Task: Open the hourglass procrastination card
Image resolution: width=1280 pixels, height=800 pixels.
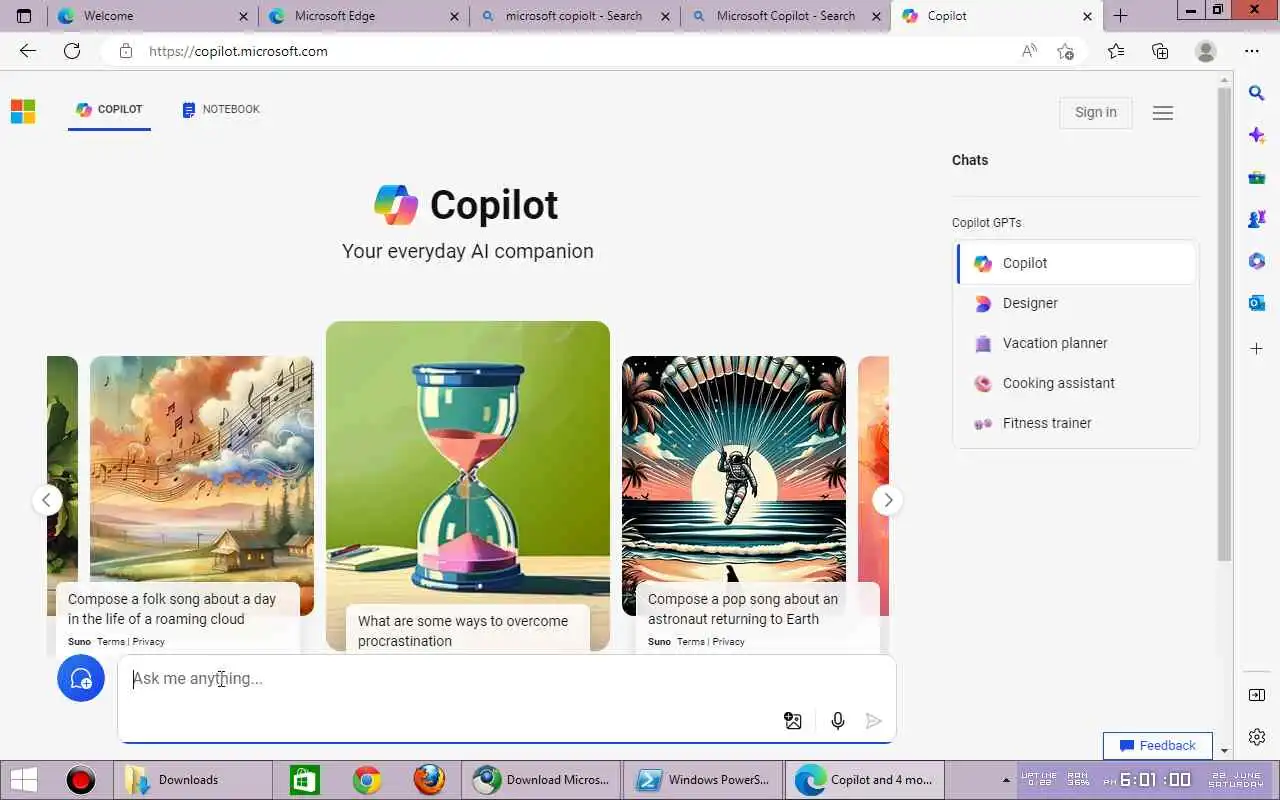Action: point(468,486)
